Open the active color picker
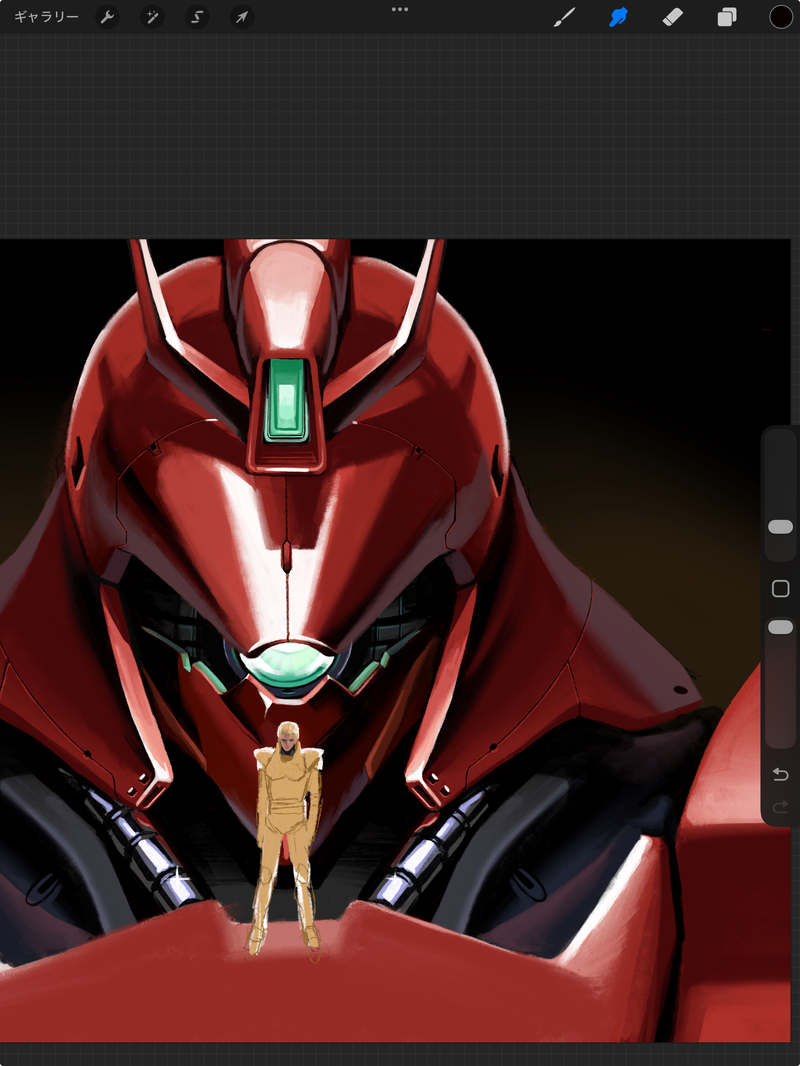The width and height of the screenshot is (800, 1066). point(781,17)
